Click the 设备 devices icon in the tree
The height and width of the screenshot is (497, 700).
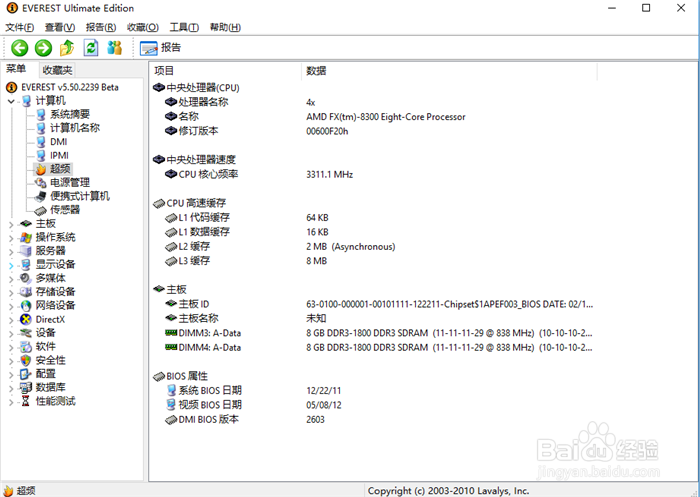tap(26, 333)
